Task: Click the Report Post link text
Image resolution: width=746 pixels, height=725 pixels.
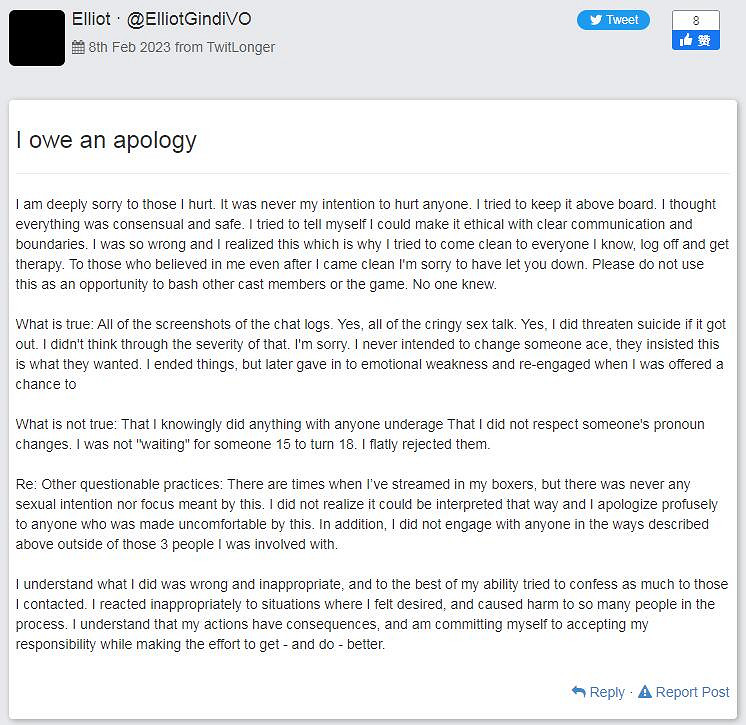Action: pos(692,692)
